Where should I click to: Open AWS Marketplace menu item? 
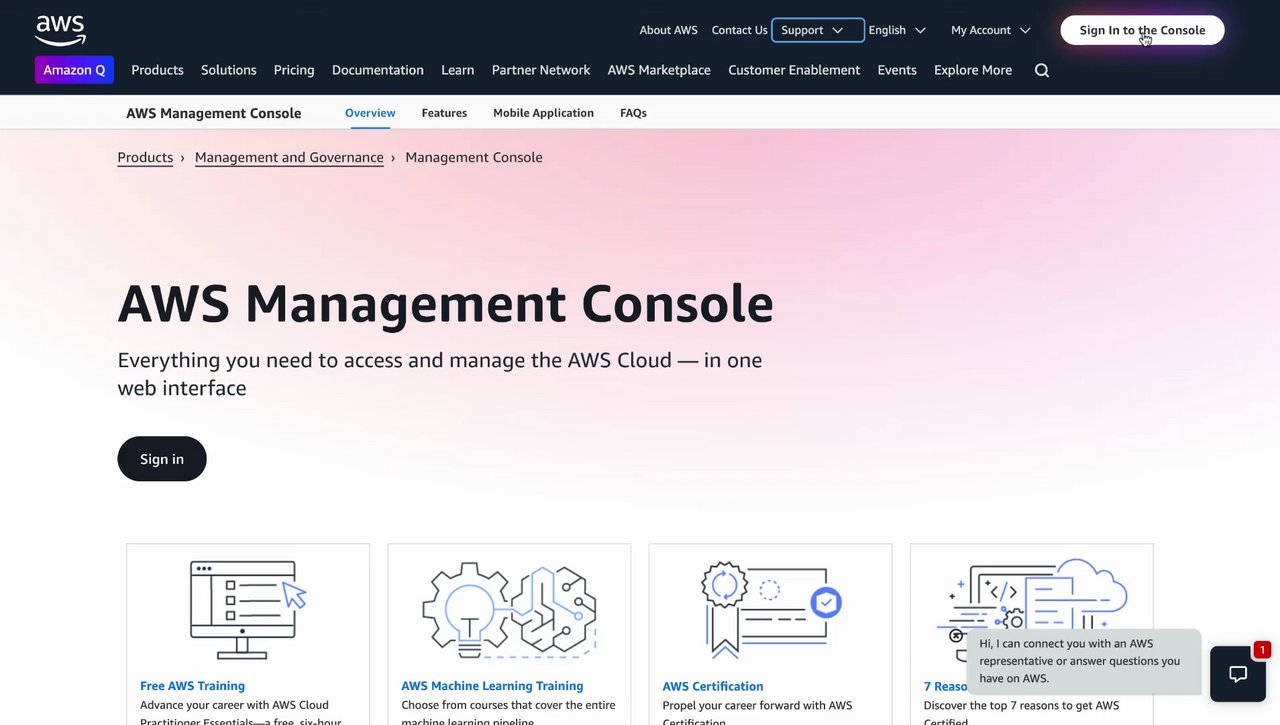tap(659, 70)
